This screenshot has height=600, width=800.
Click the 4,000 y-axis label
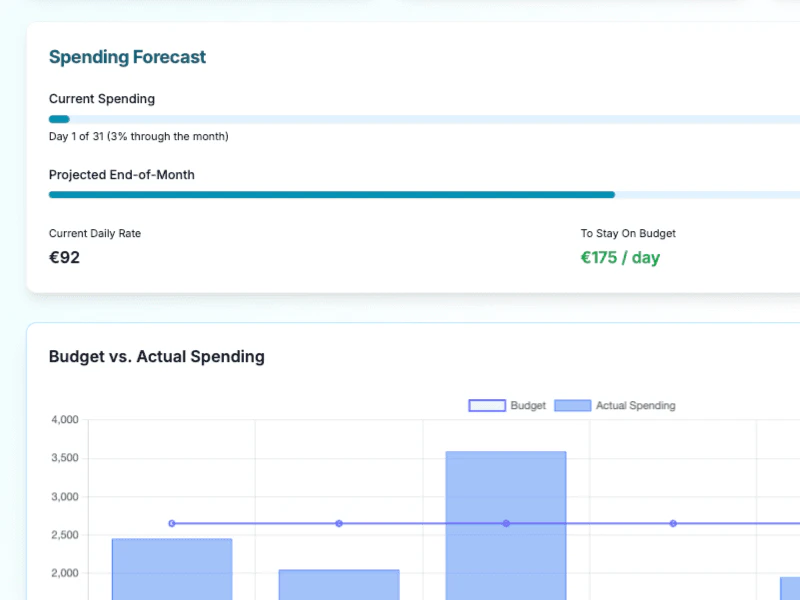pos(64,420)
